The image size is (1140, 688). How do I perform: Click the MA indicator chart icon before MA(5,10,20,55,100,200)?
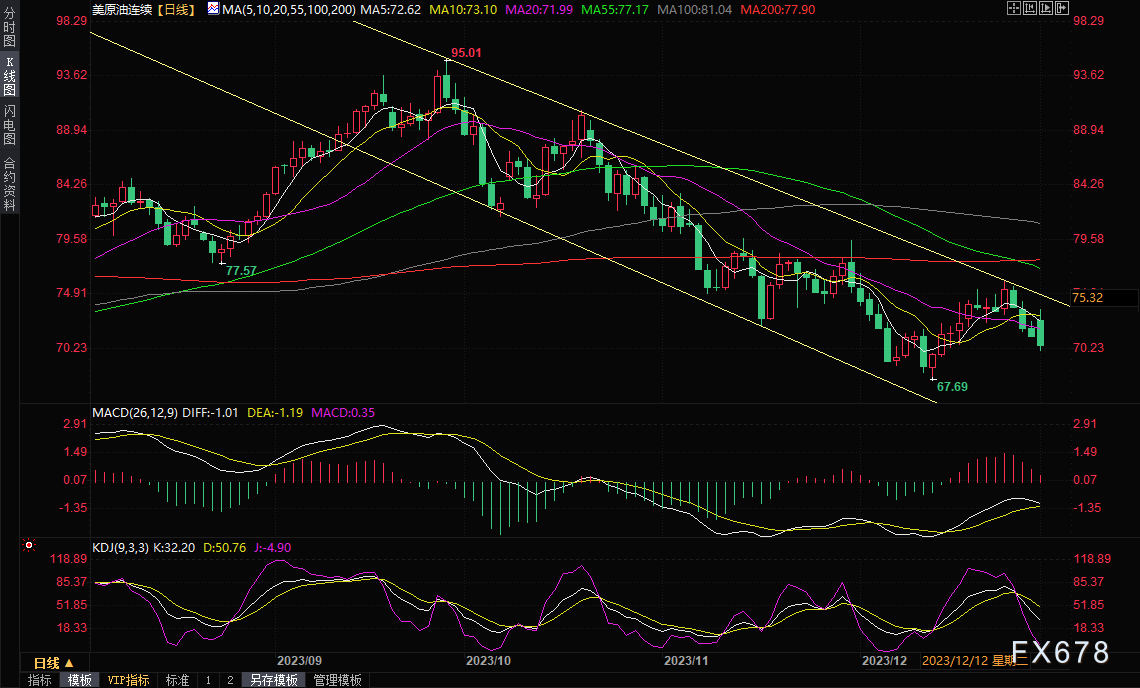tap(213, 9)
